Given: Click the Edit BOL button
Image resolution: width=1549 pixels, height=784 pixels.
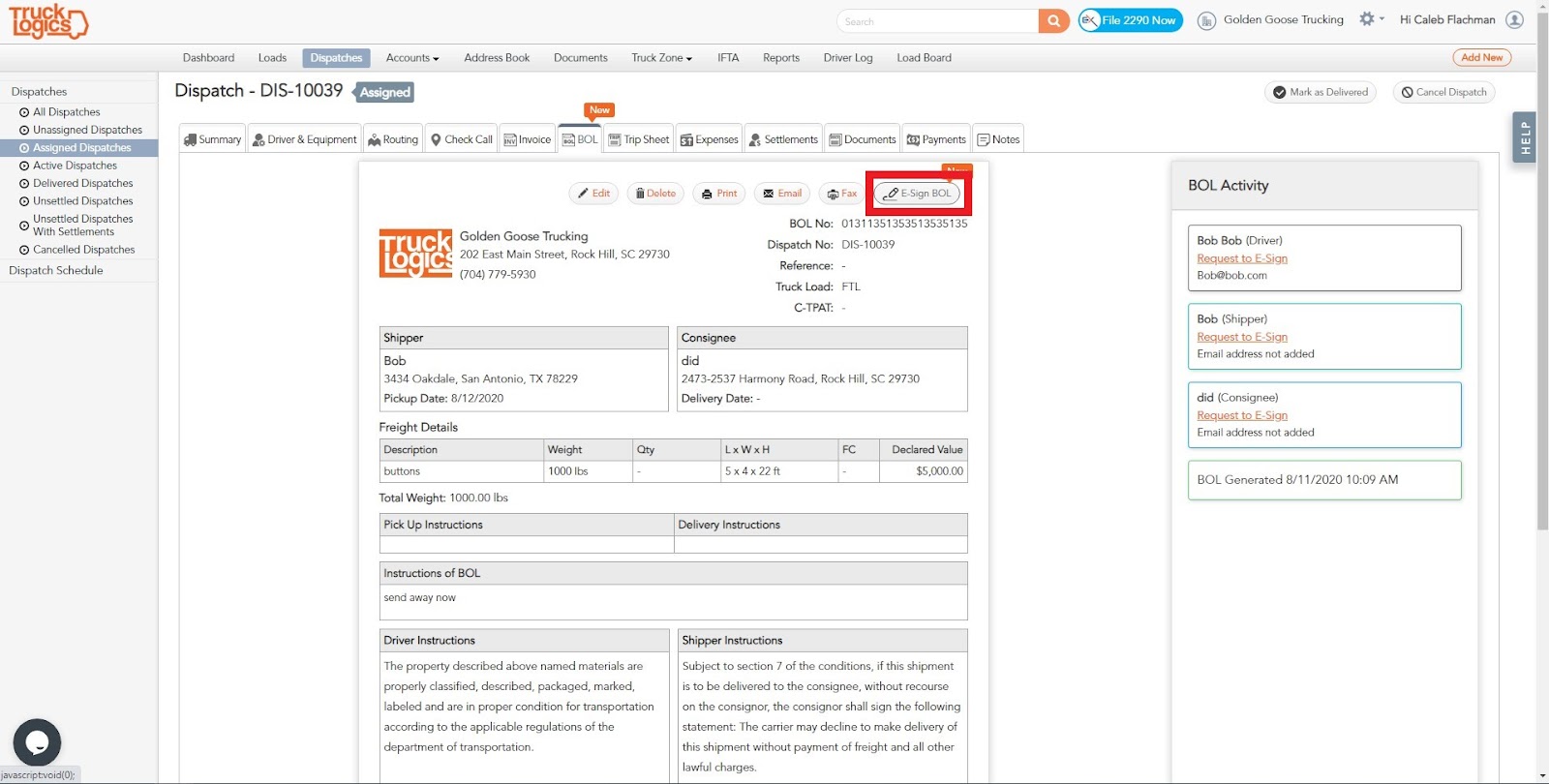Looking at the screenshot, I should point(593,194).
